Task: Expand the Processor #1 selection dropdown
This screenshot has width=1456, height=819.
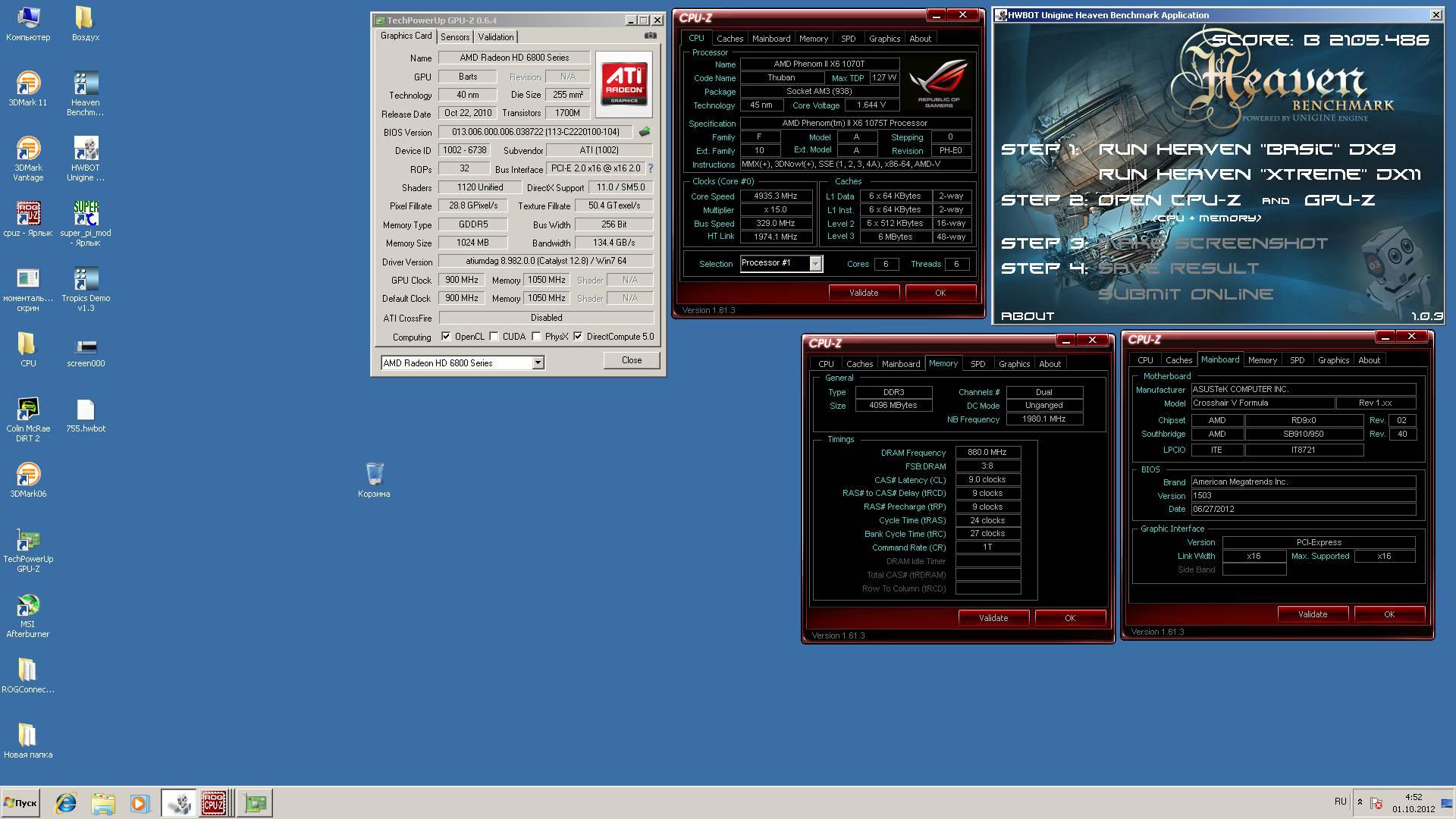Action: coord(815,263)
